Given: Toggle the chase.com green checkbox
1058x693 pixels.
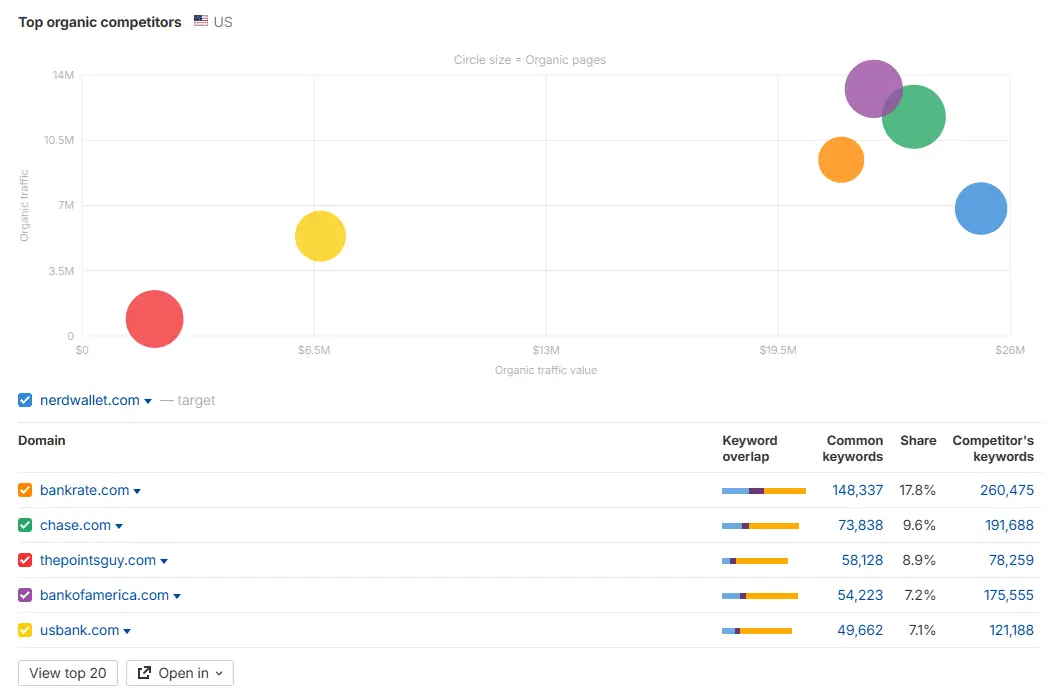Looking at the screenshot, I should [x=25, y=525].
